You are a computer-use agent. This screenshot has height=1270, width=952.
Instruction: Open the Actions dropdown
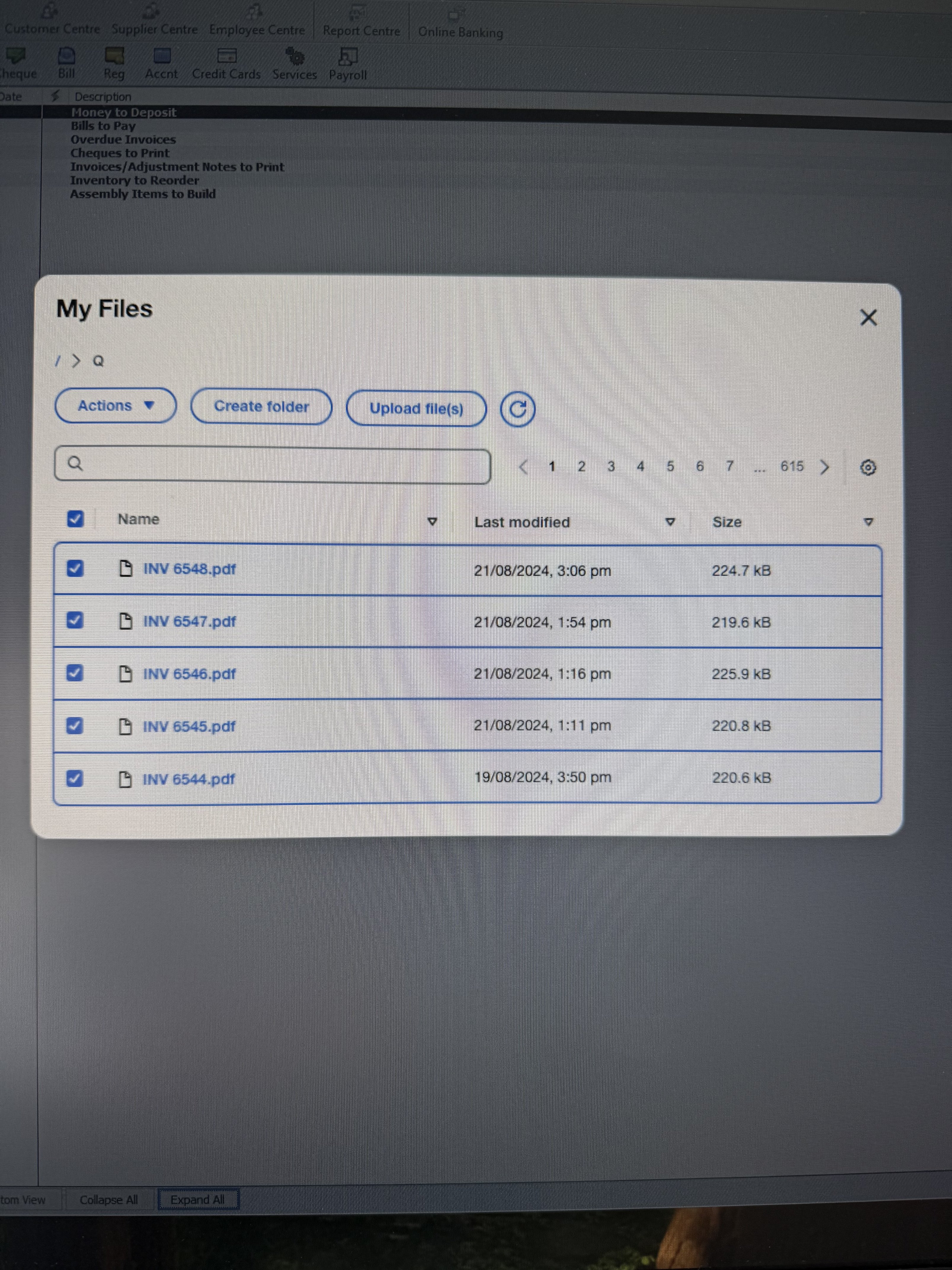click(115, 406)
